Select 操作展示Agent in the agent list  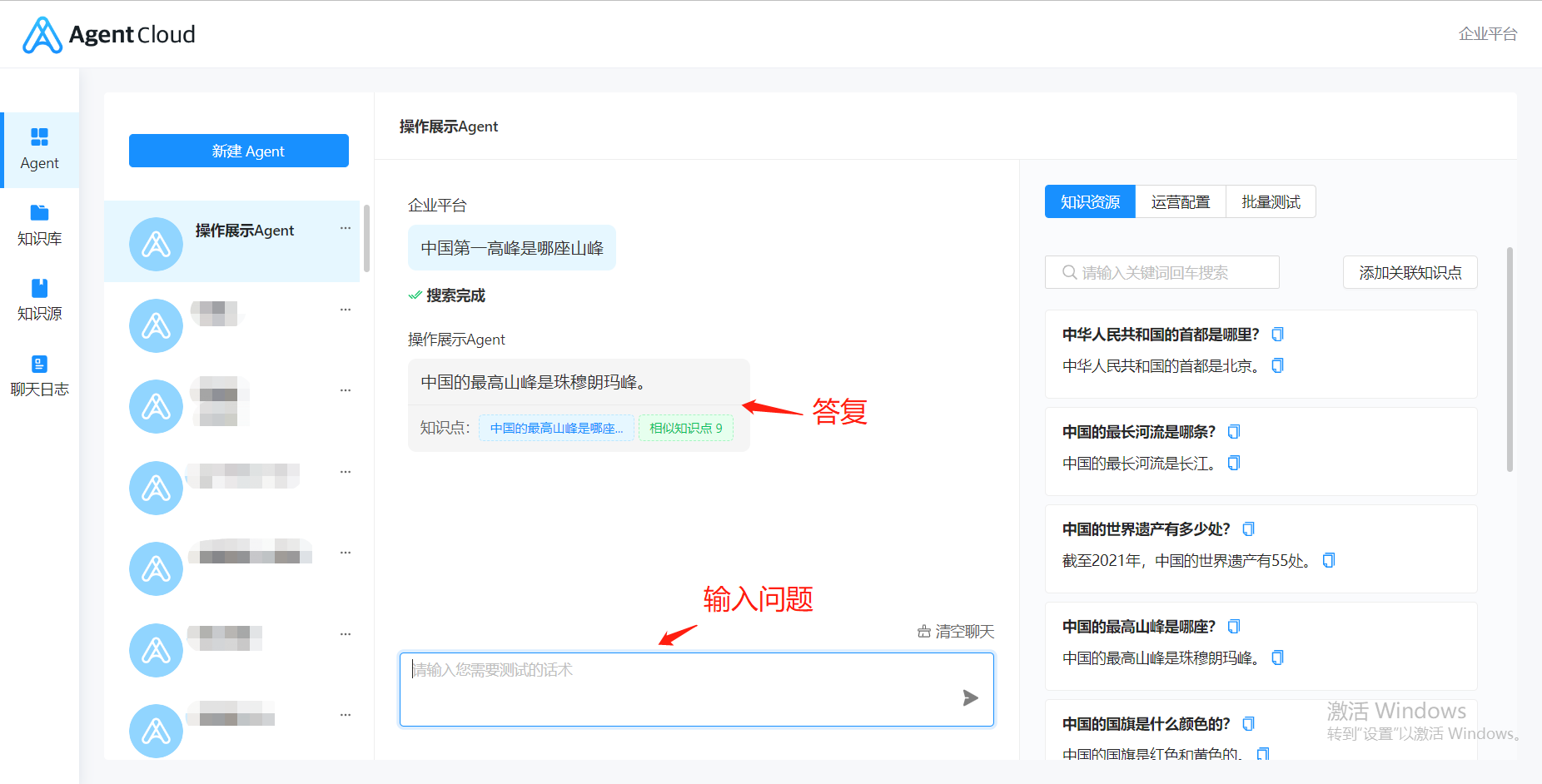point(232,241)
